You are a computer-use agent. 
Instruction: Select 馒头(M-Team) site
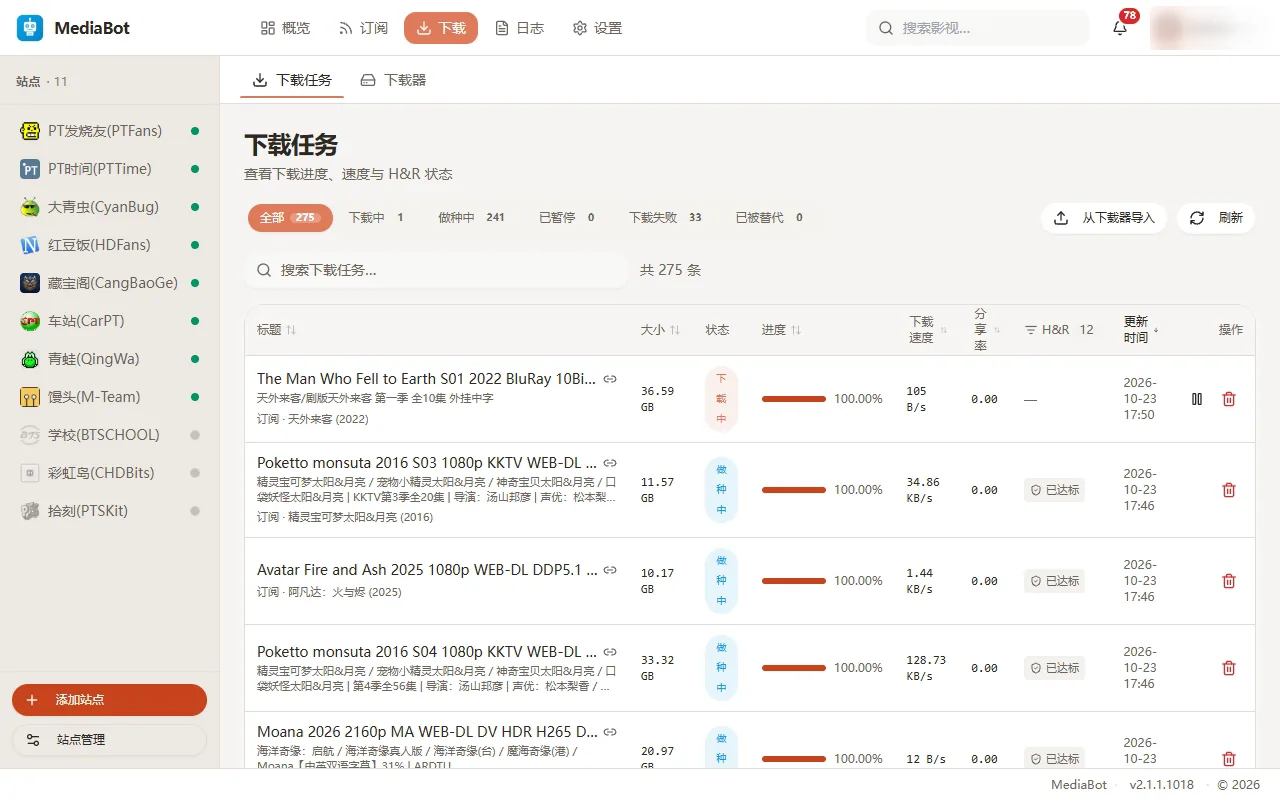pos(109,397)
